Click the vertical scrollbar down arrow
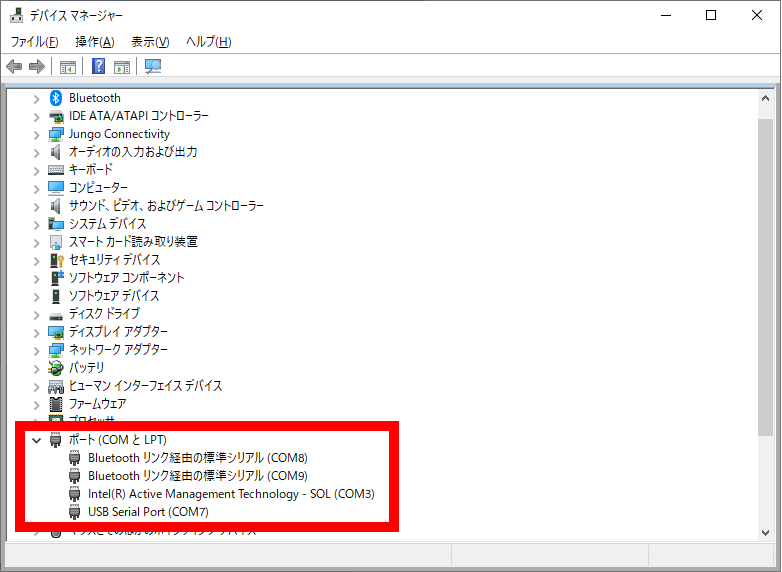The image size is (782, 572). tap(765, 532)
